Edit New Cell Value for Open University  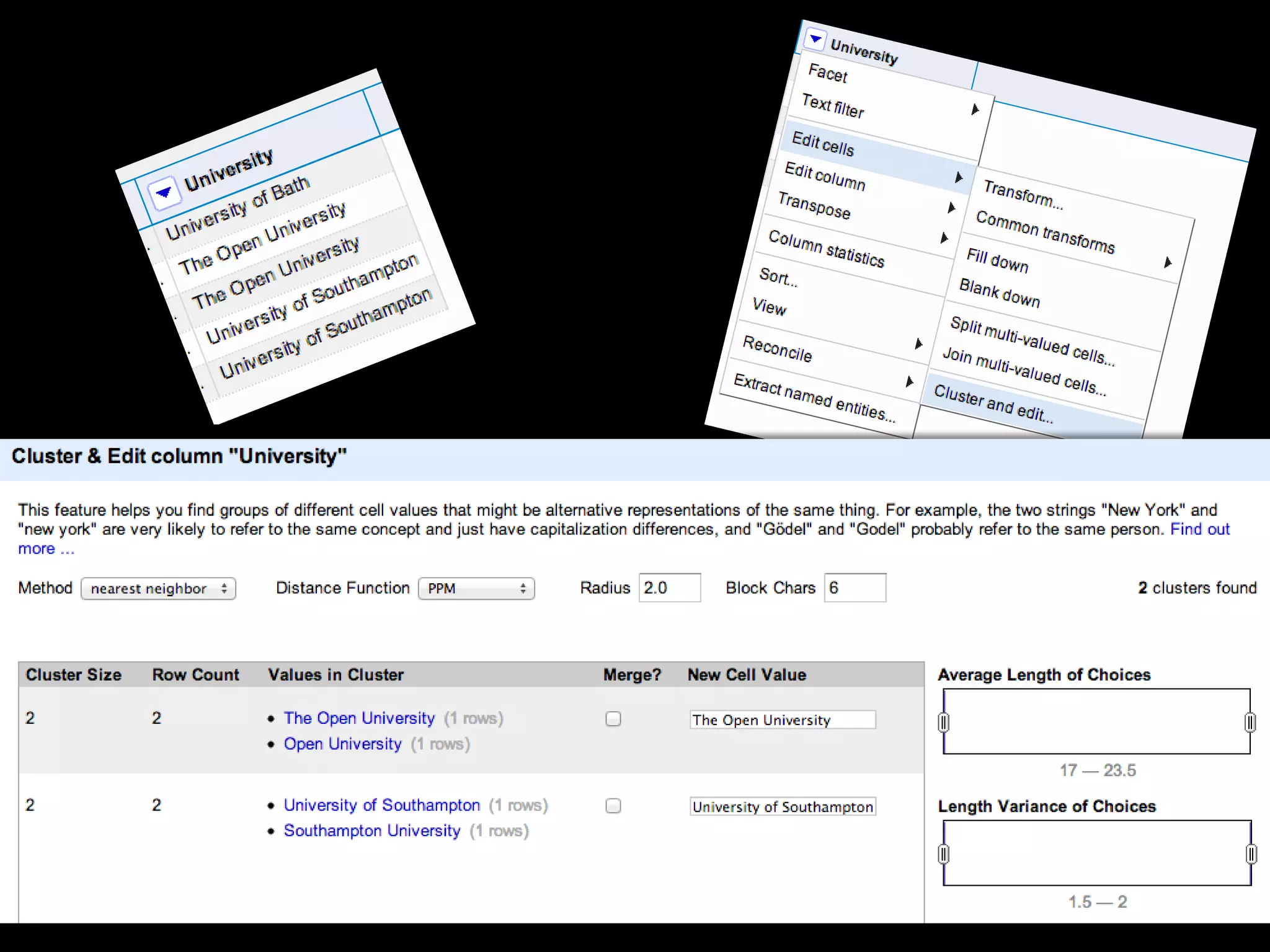tap(782, 720)
